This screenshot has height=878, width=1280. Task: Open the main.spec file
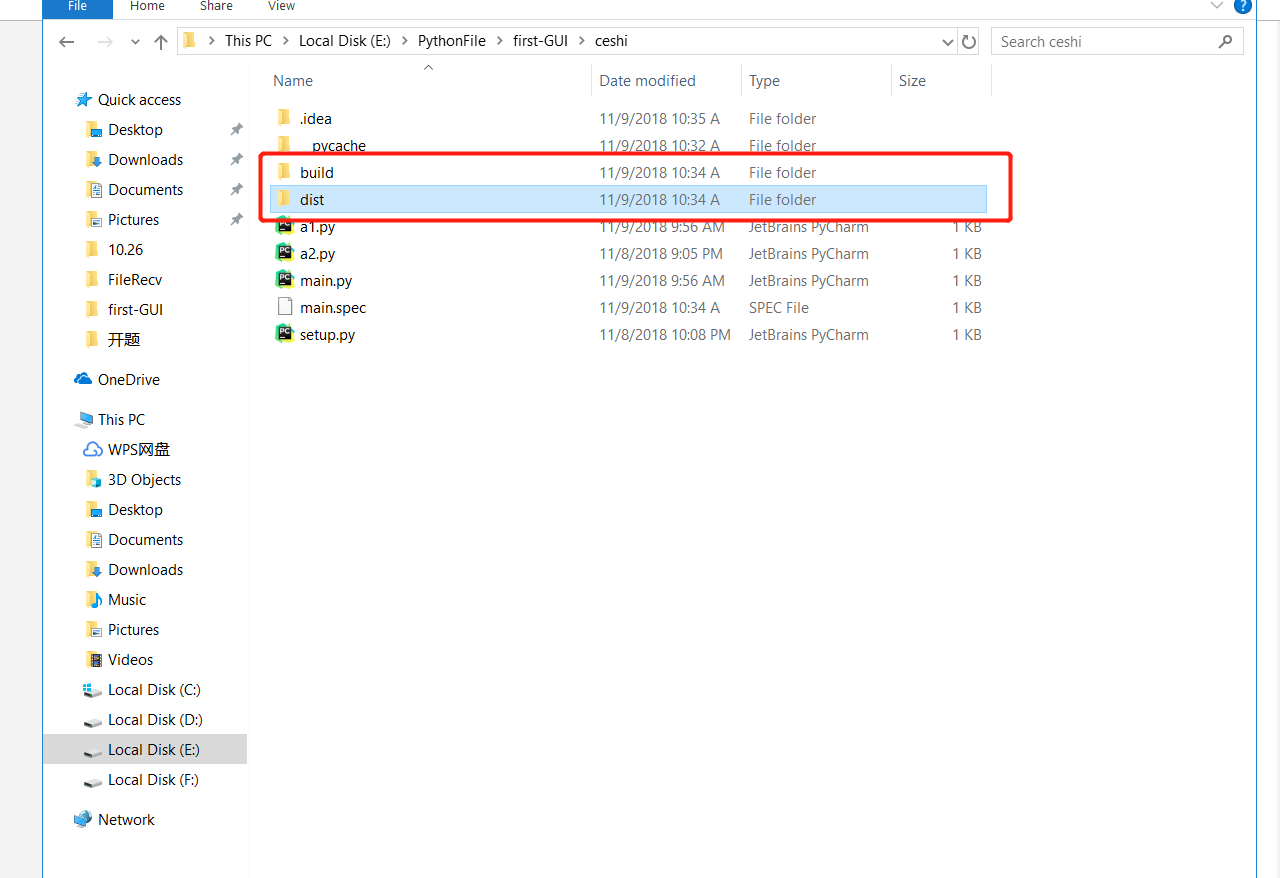[333, 307]
